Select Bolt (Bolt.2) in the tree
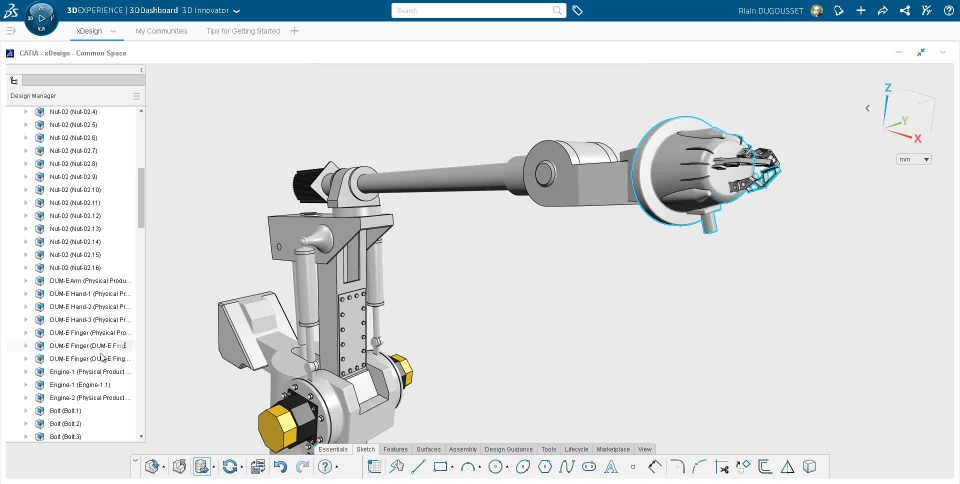 click(x=66, y=423)
